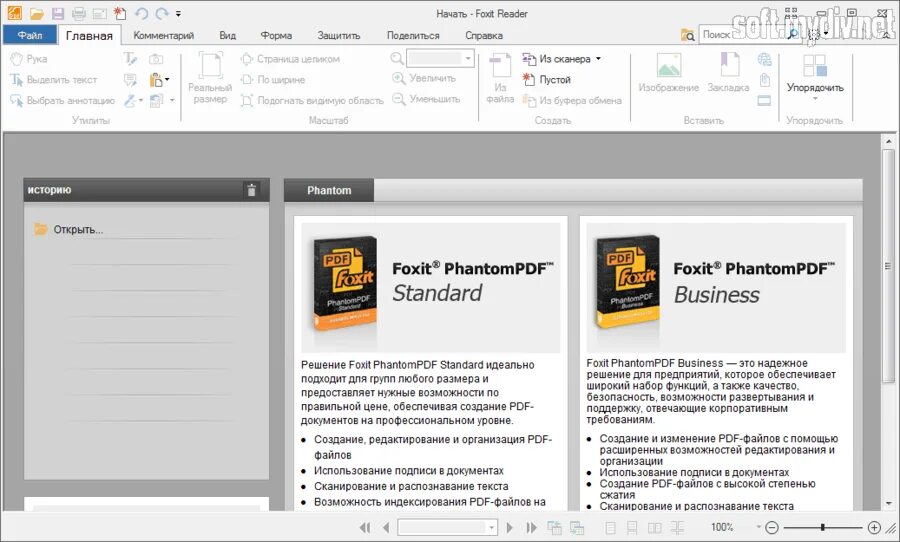Click the Уменьшить zoom out button
The width and height of the screenshot is (900, 542).
[x=426, y=99]
